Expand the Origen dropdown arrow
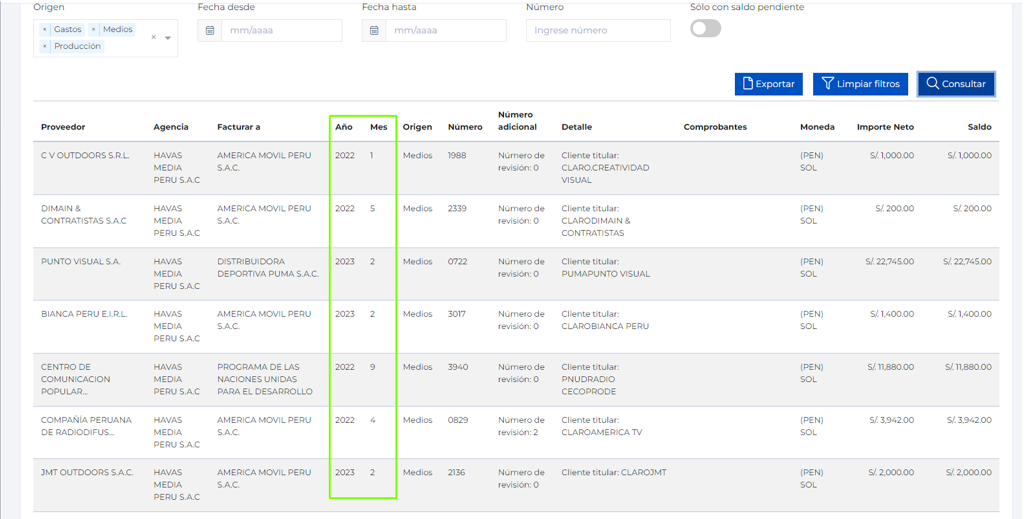 168,38
